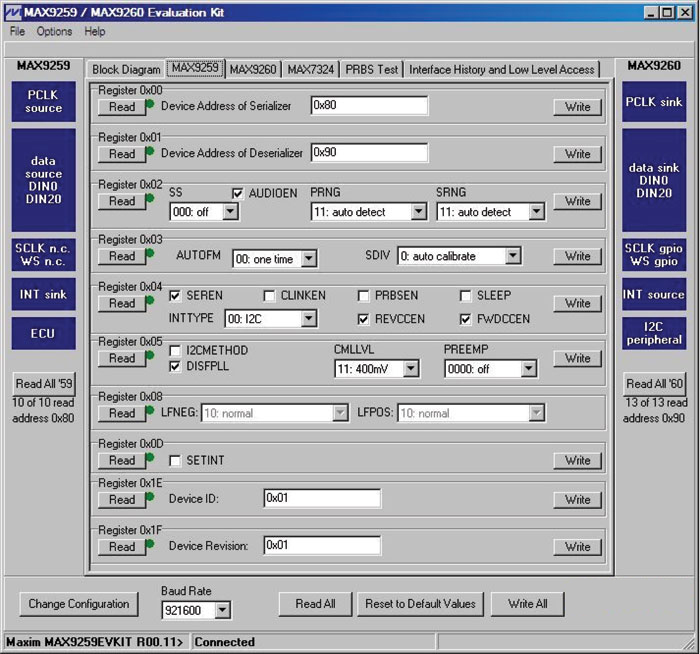Open the INTTYPE dropdown

pos(308,319)
